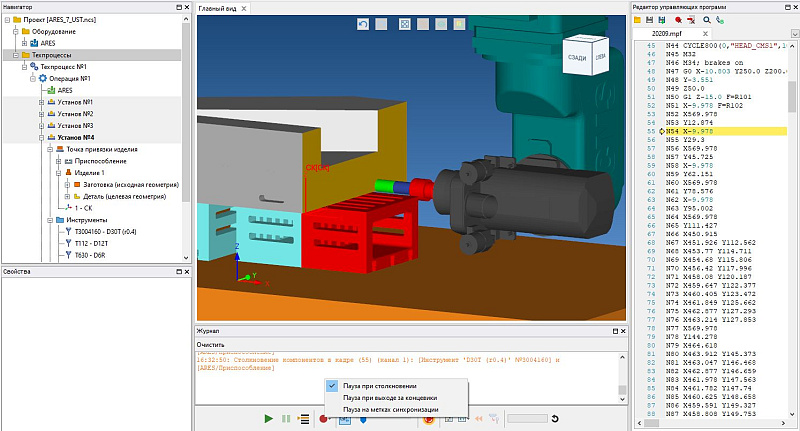The image size is (800, 431).
Task: Click the step list icon beside pause
Action: click(303, 419)
